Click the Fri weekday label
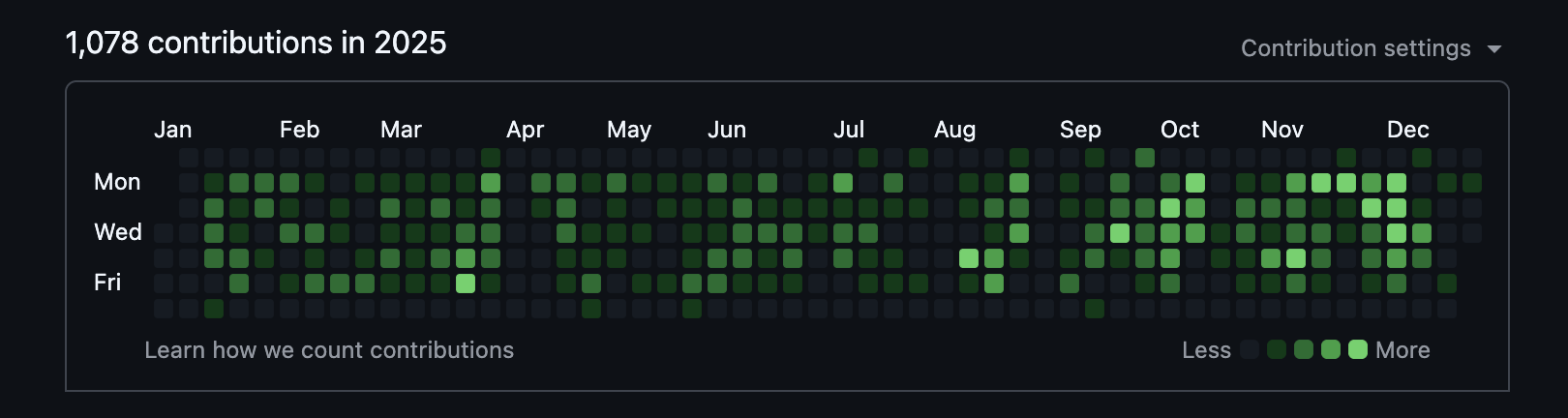 [x=107, y=283]
